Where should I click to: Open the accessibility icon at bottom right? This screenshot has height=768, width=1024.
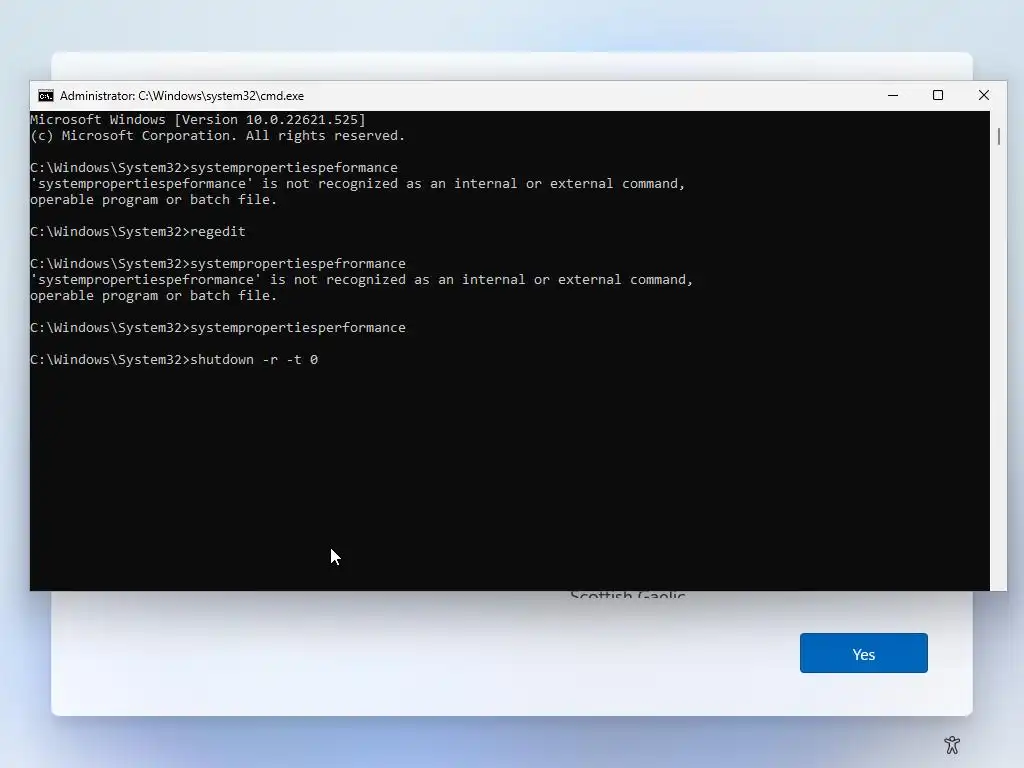952,744
